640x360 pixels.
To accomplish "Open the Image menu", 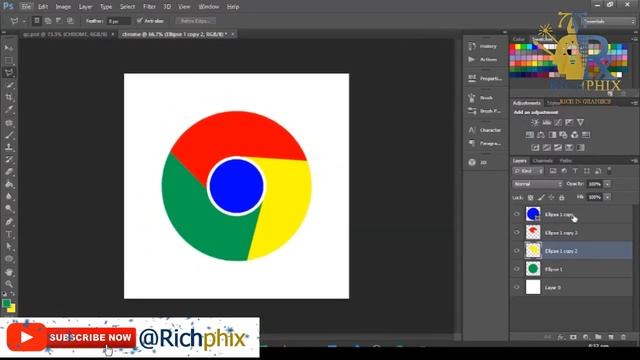I will pos(63,7).
